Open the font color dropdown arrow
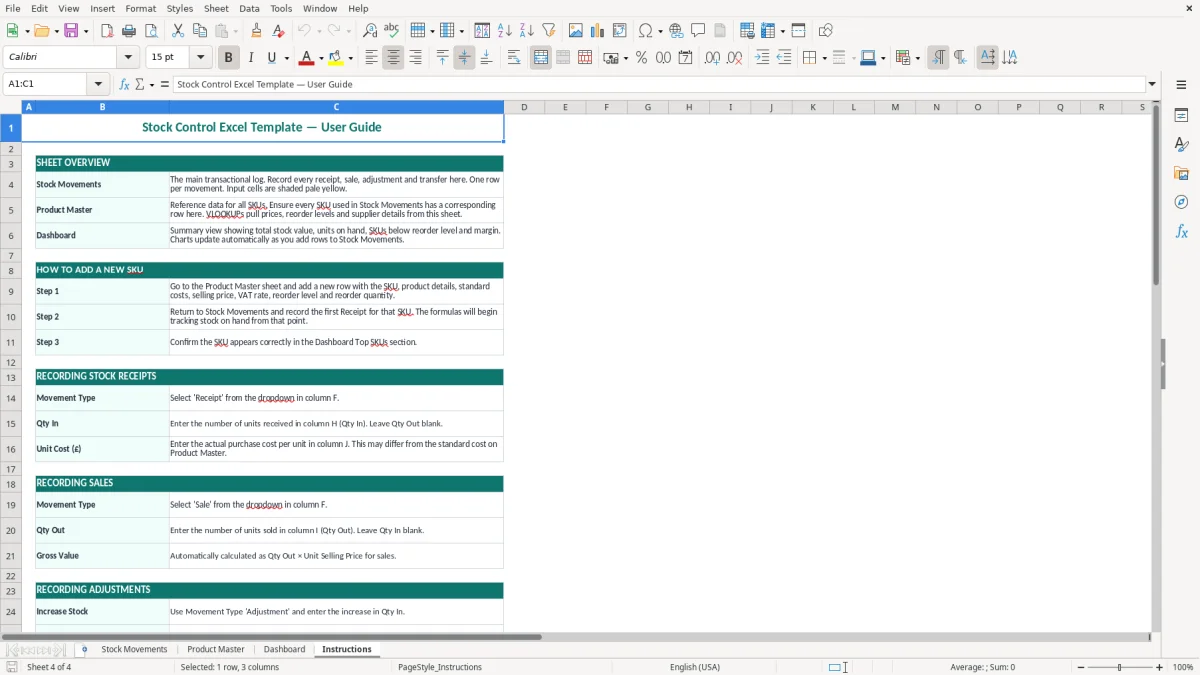The width and height of the screenshot is (1200, 675). tap(320, 58)
